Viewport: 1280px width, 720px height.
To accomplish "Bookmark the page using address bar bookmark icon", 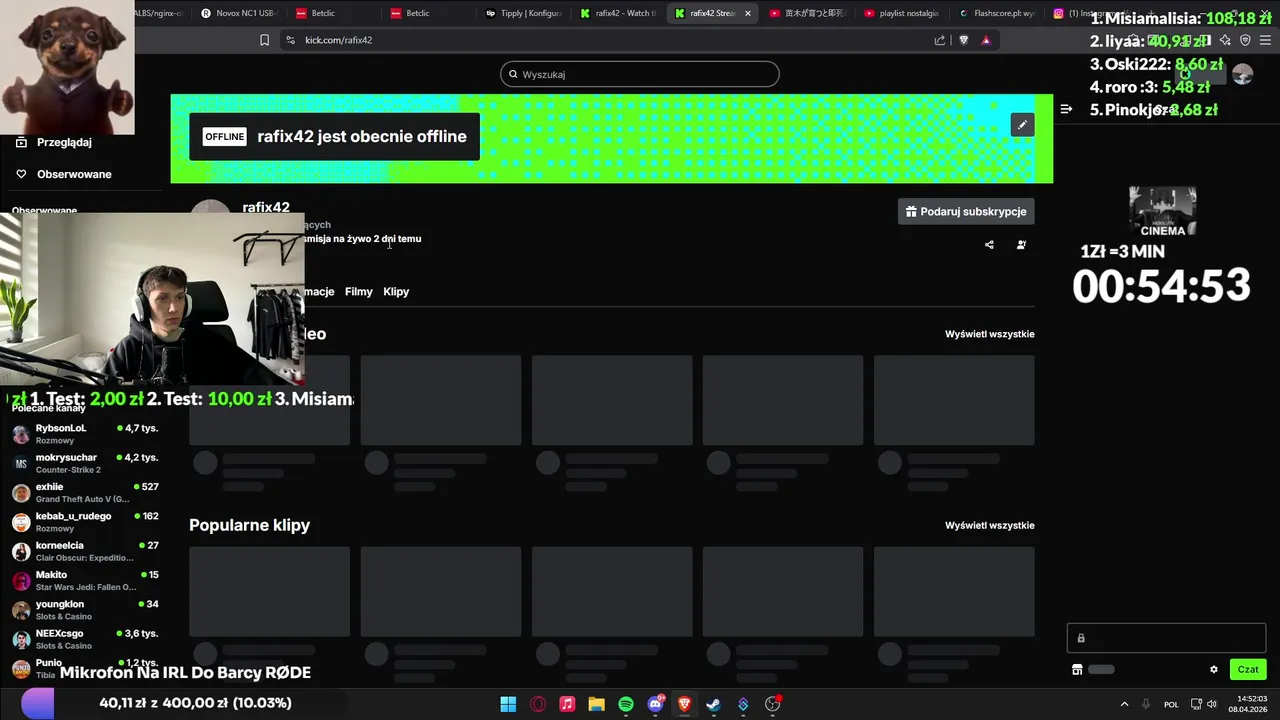I will (x=264, y=40).
